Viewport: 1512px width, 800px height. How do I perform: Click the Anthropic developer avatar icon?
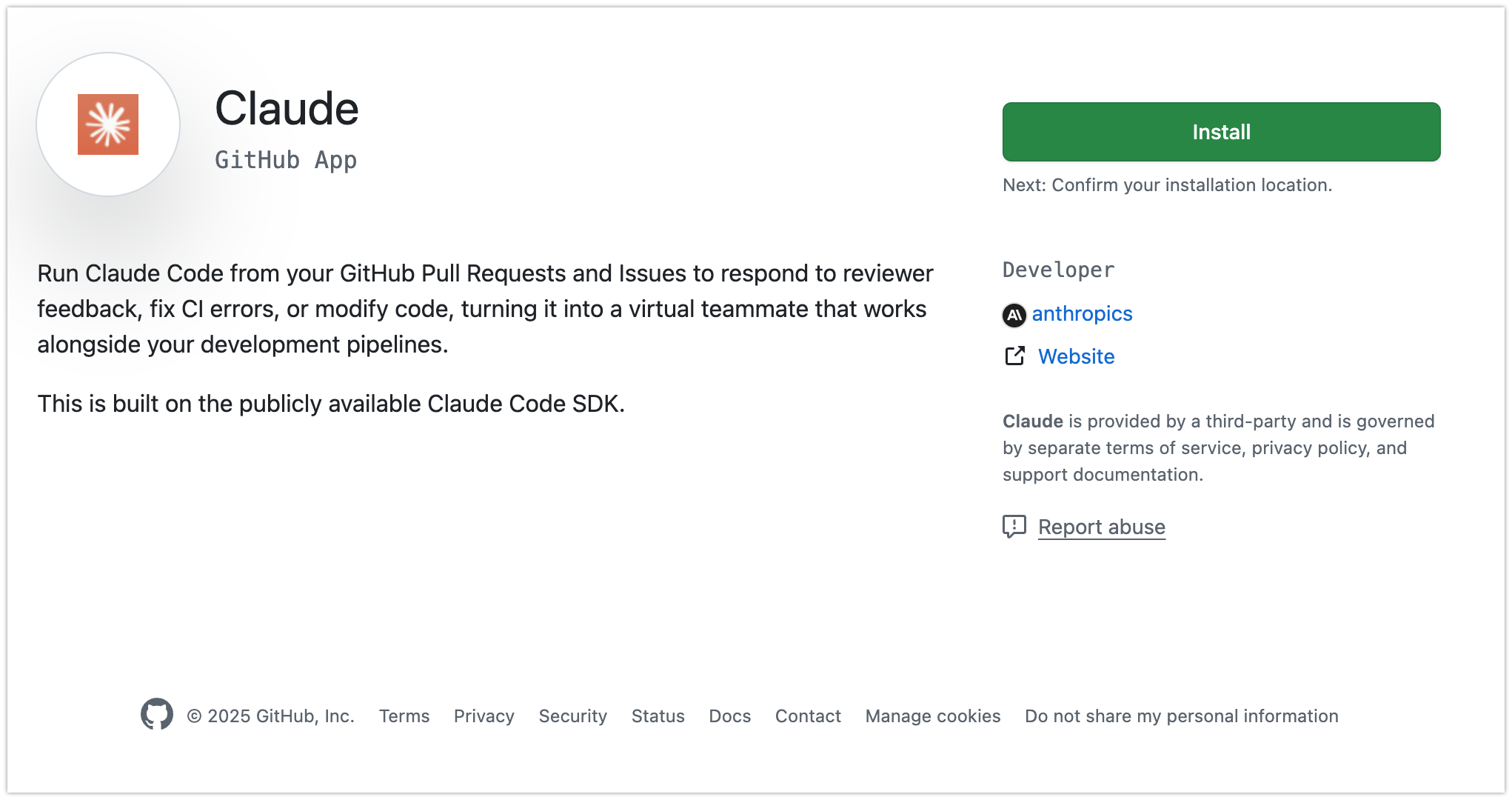1014,315
